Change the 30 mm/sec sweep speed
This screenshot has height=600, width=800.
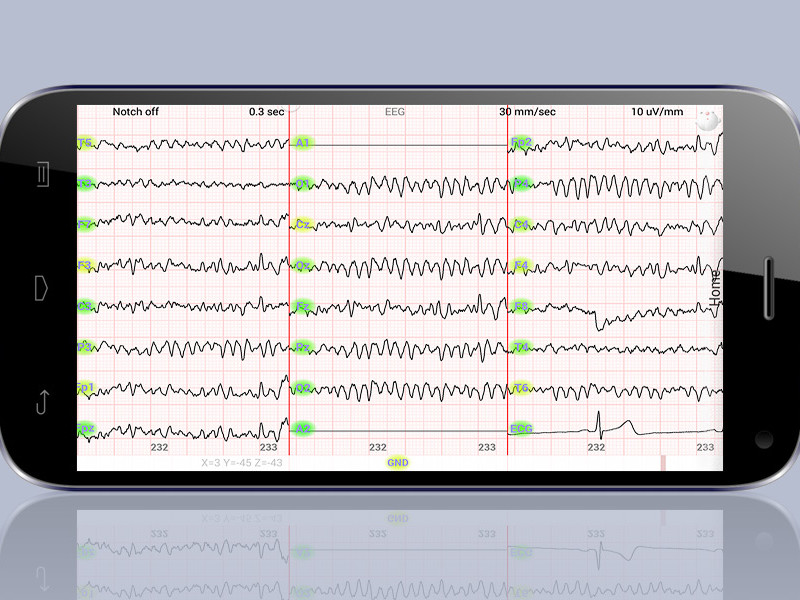click(x=527, y=112)
